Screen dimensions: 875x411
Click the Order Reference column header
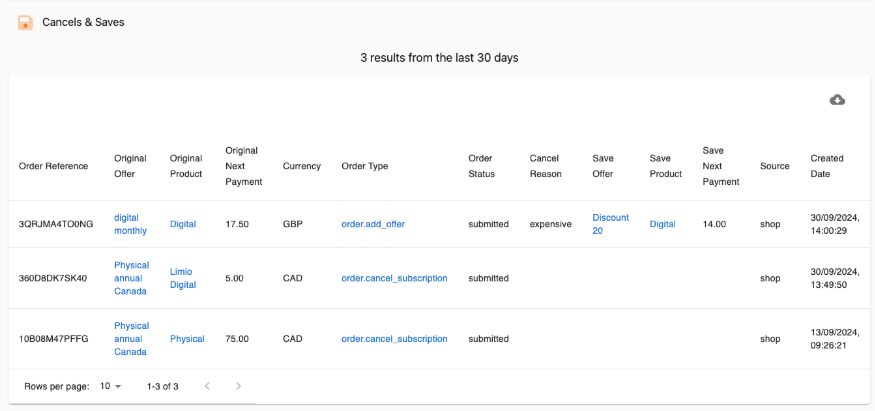[53, 166]
